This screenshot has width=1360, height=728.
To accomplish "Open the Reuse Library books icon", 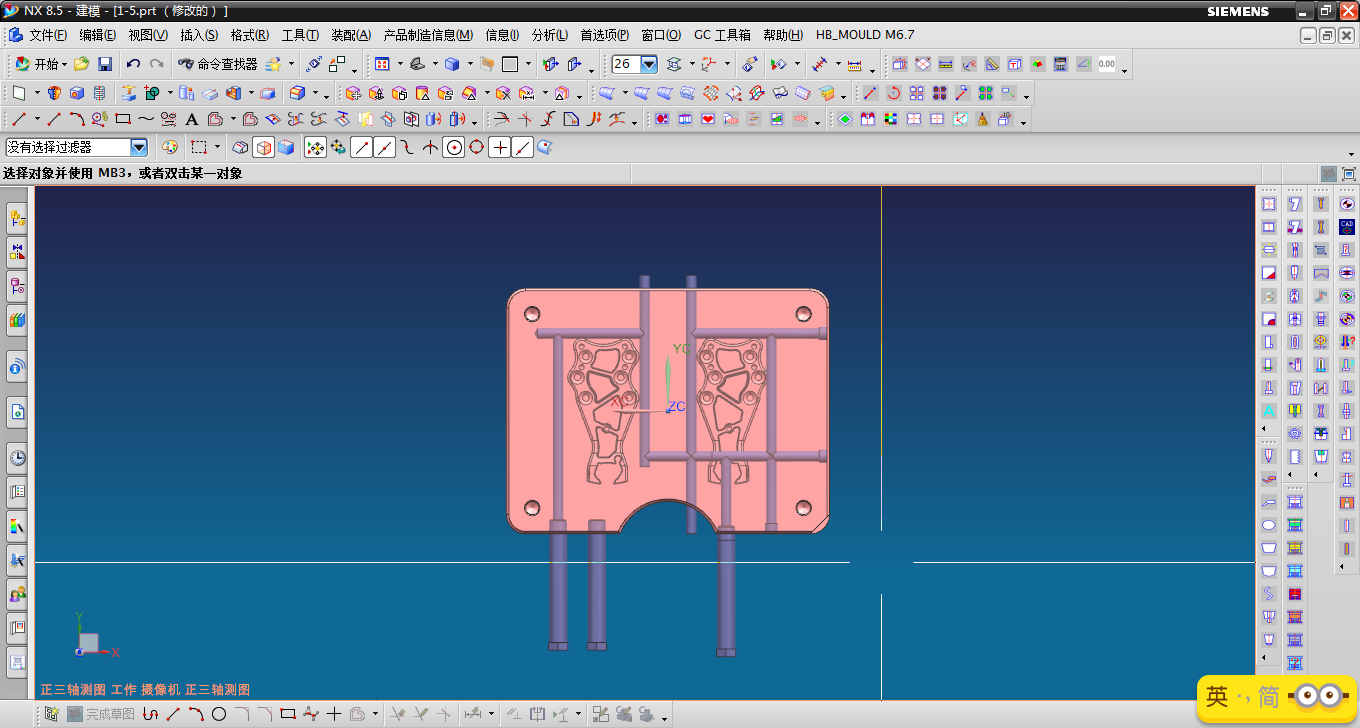I will pyautogui.click(x=17, y=320).
